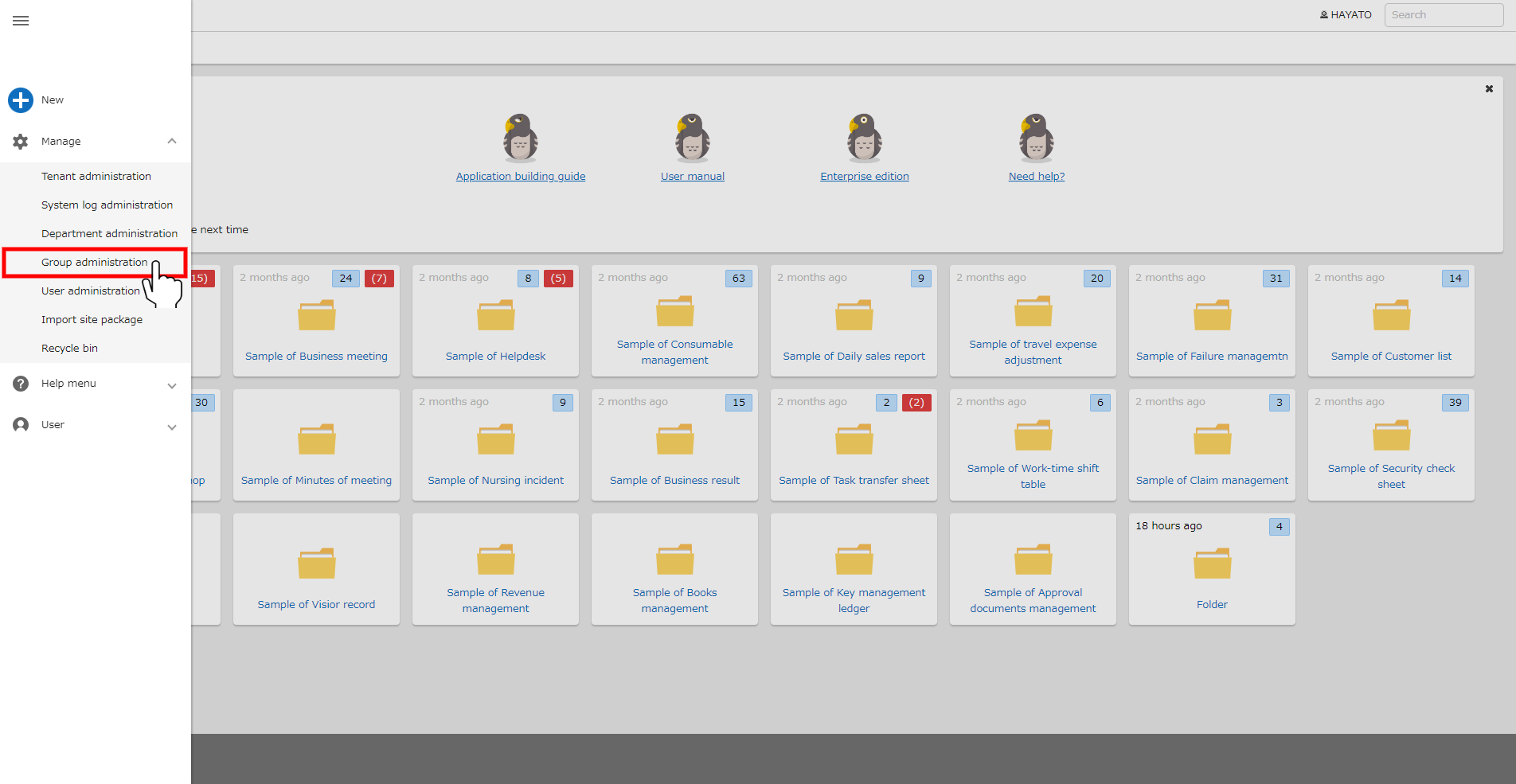
Task: Select Import site package
Action: coord(92,320)
